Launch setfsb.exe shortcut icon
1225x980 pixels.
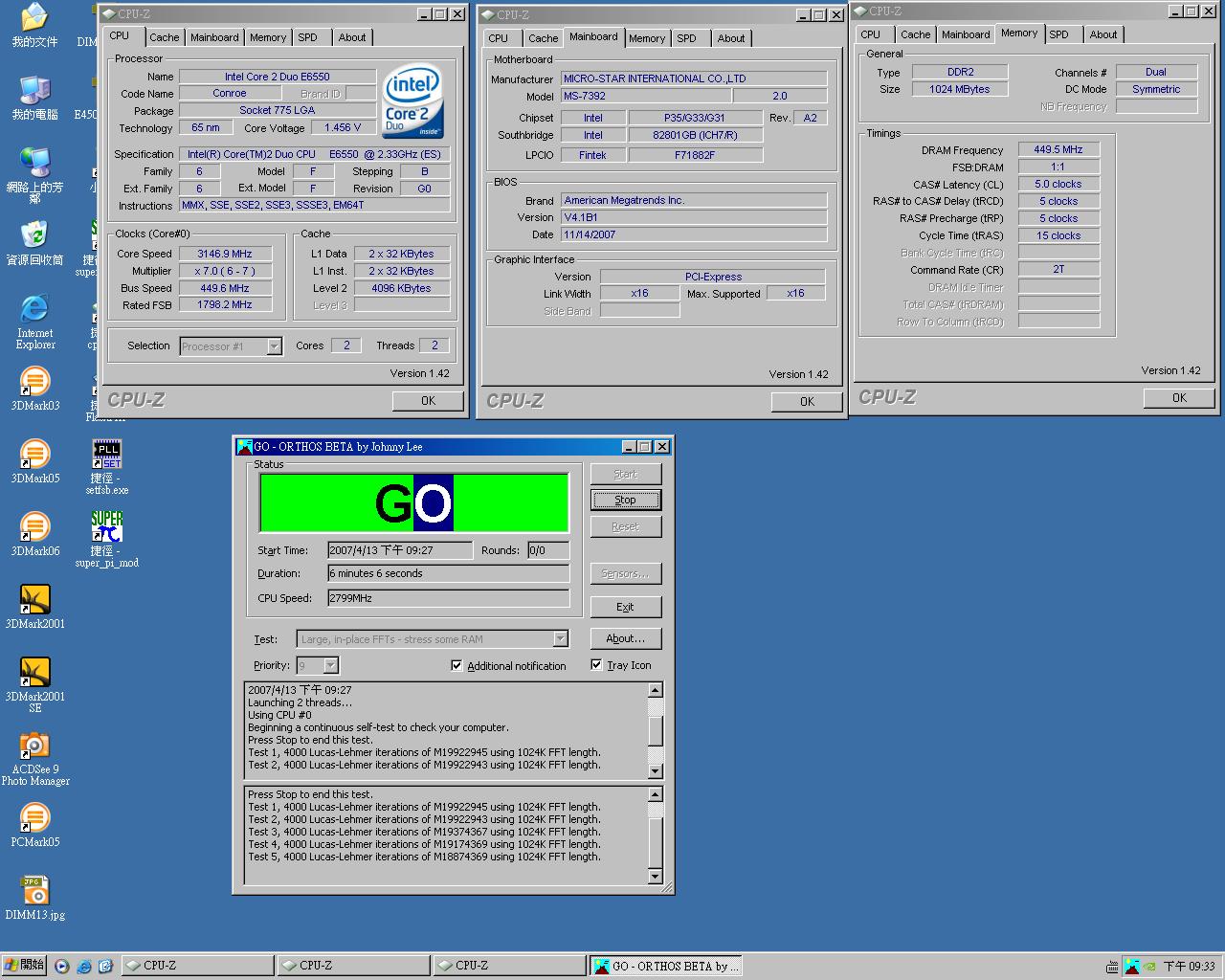[106, 468]
